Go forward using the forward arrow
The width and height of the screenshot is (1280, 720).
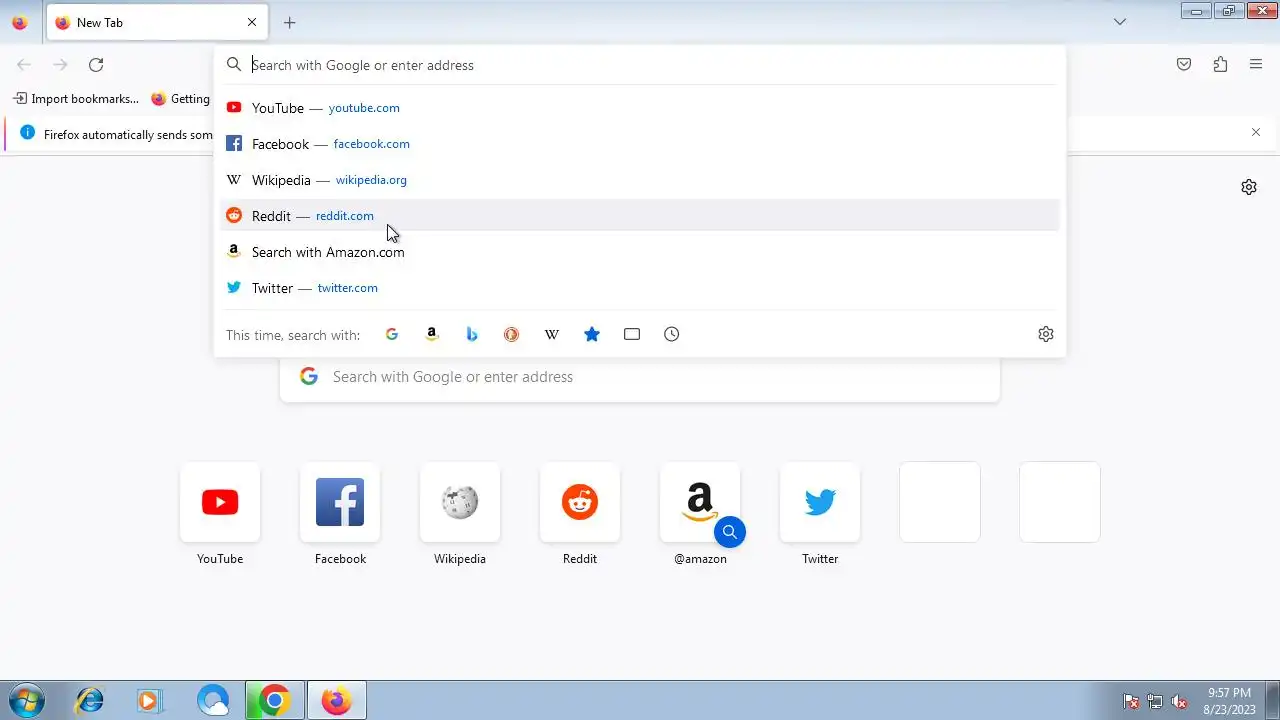coord(60,65)
